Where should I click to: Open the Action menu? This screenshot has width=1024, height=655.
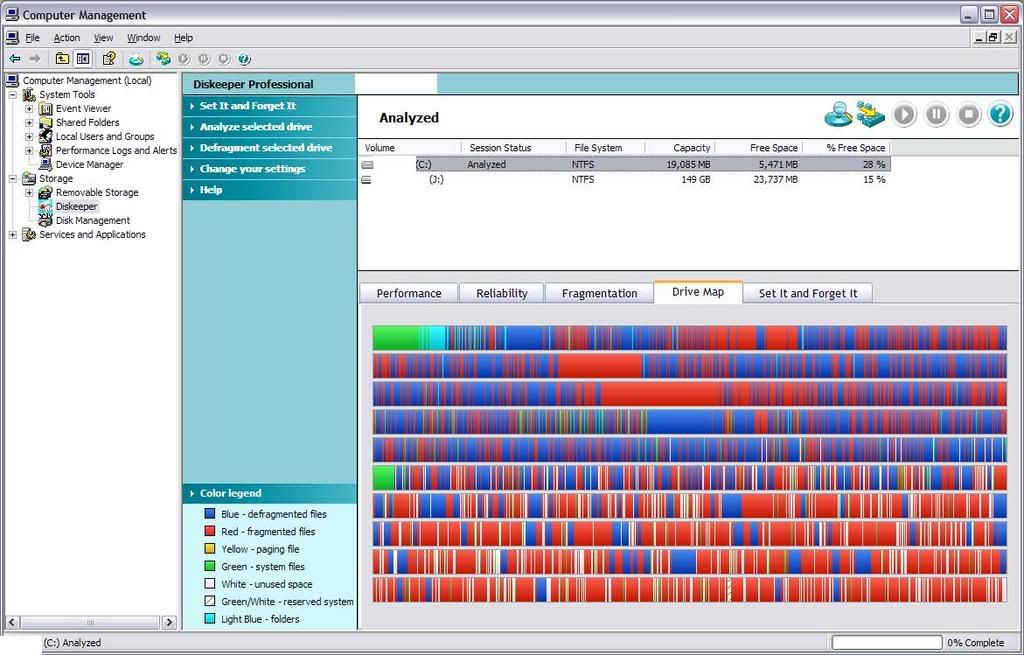tap(67, 38)
